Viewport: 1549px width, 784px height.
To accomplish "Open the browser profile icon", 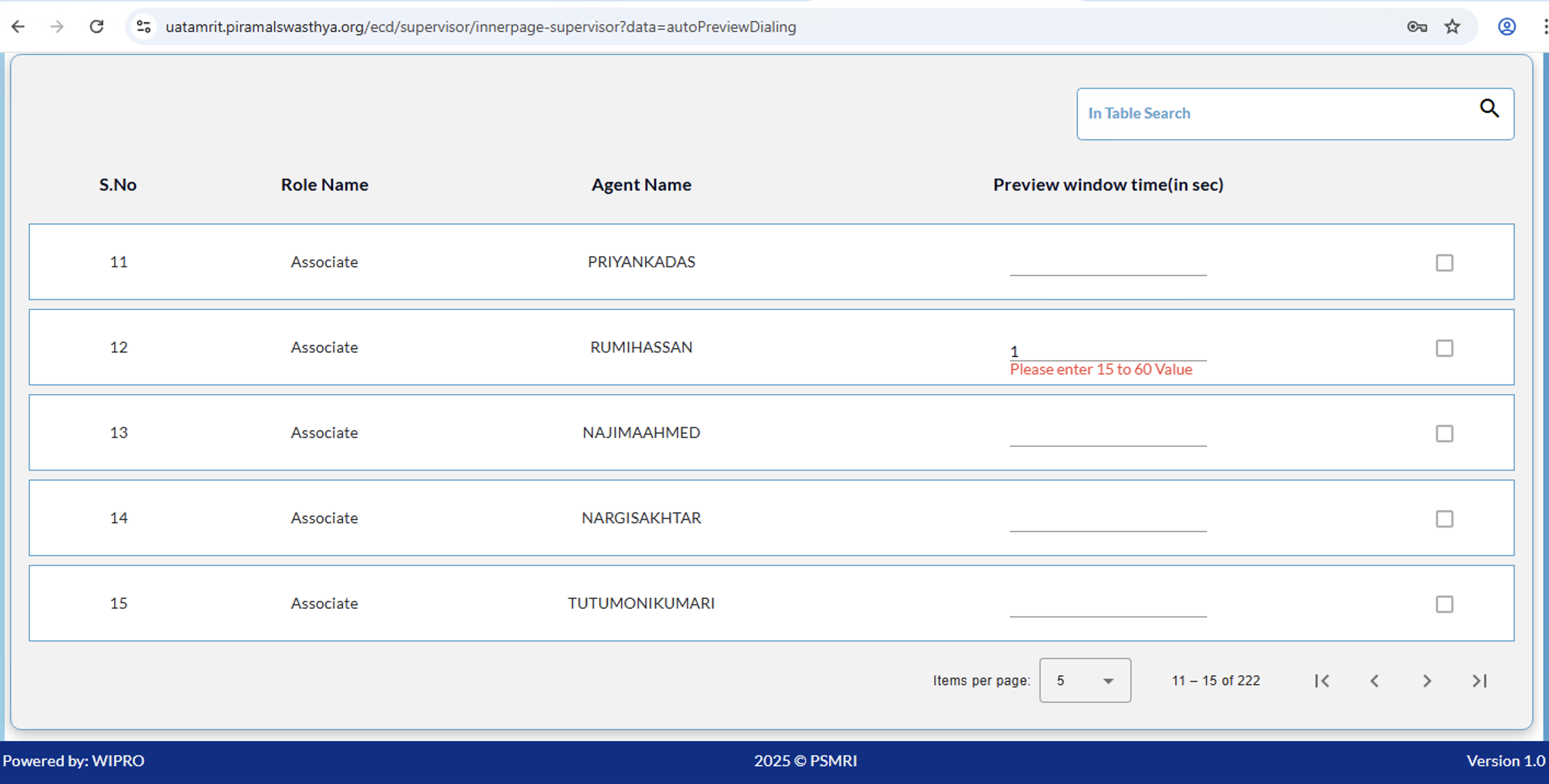I will pos(1506,26).
